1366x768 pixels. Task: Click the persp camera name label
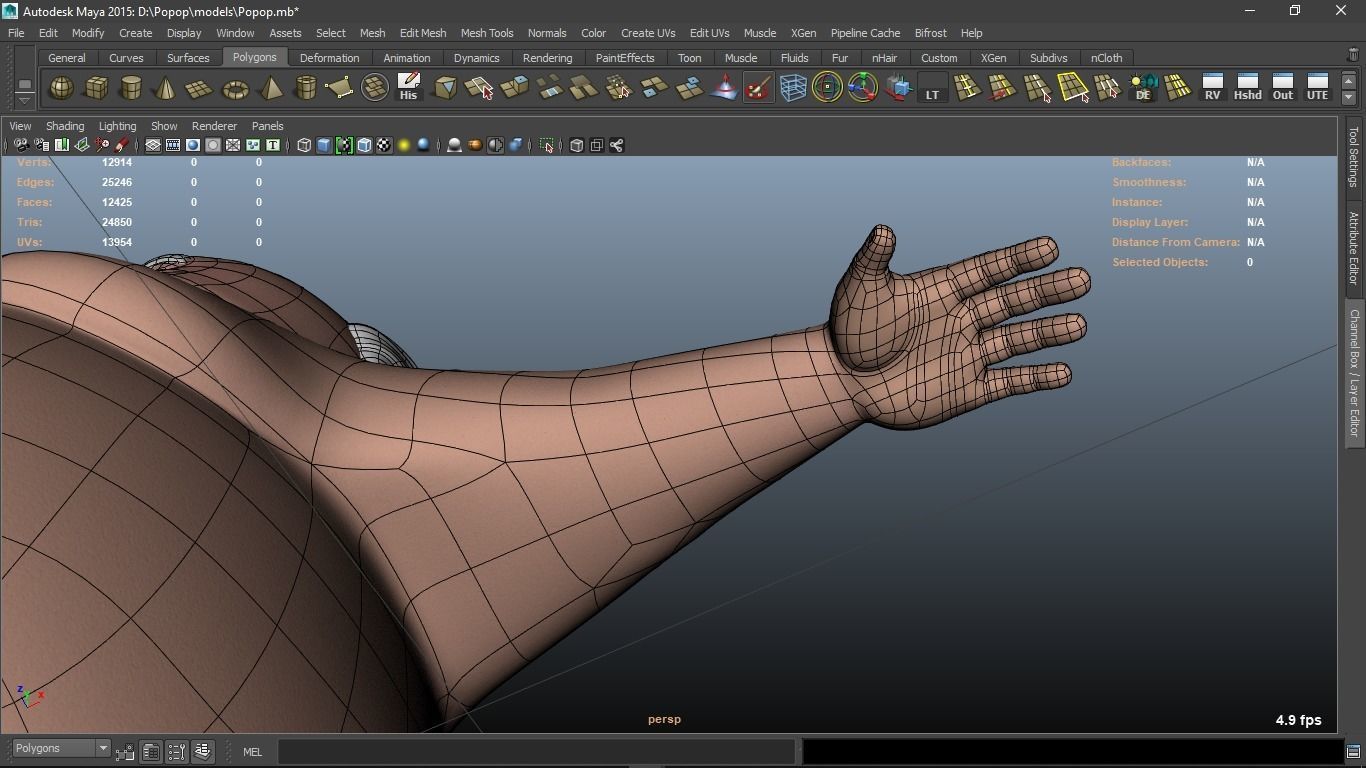(664, 719)
